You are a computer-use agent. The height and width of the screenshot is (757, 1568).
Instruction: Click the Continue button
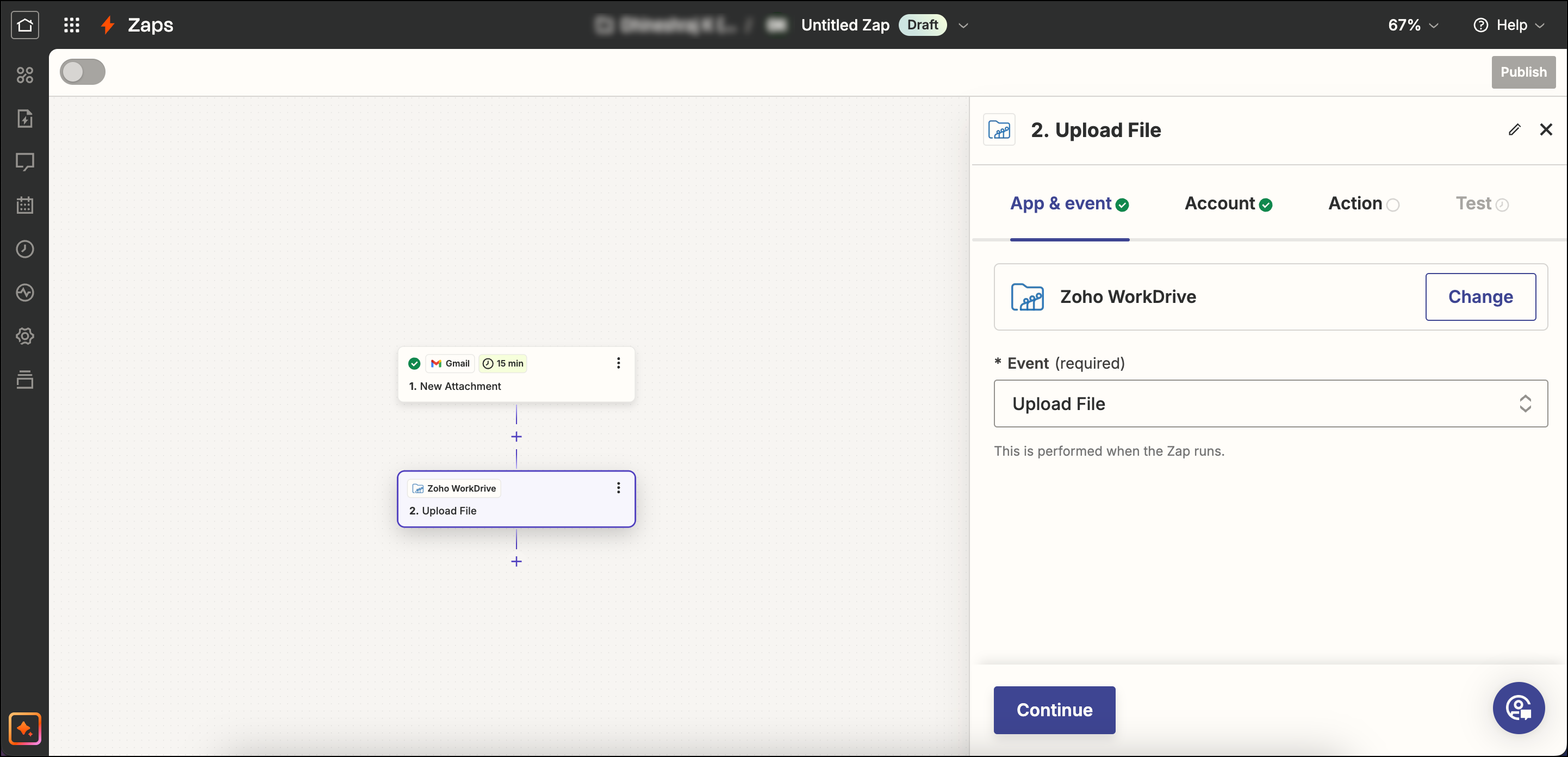point(1054,710)
